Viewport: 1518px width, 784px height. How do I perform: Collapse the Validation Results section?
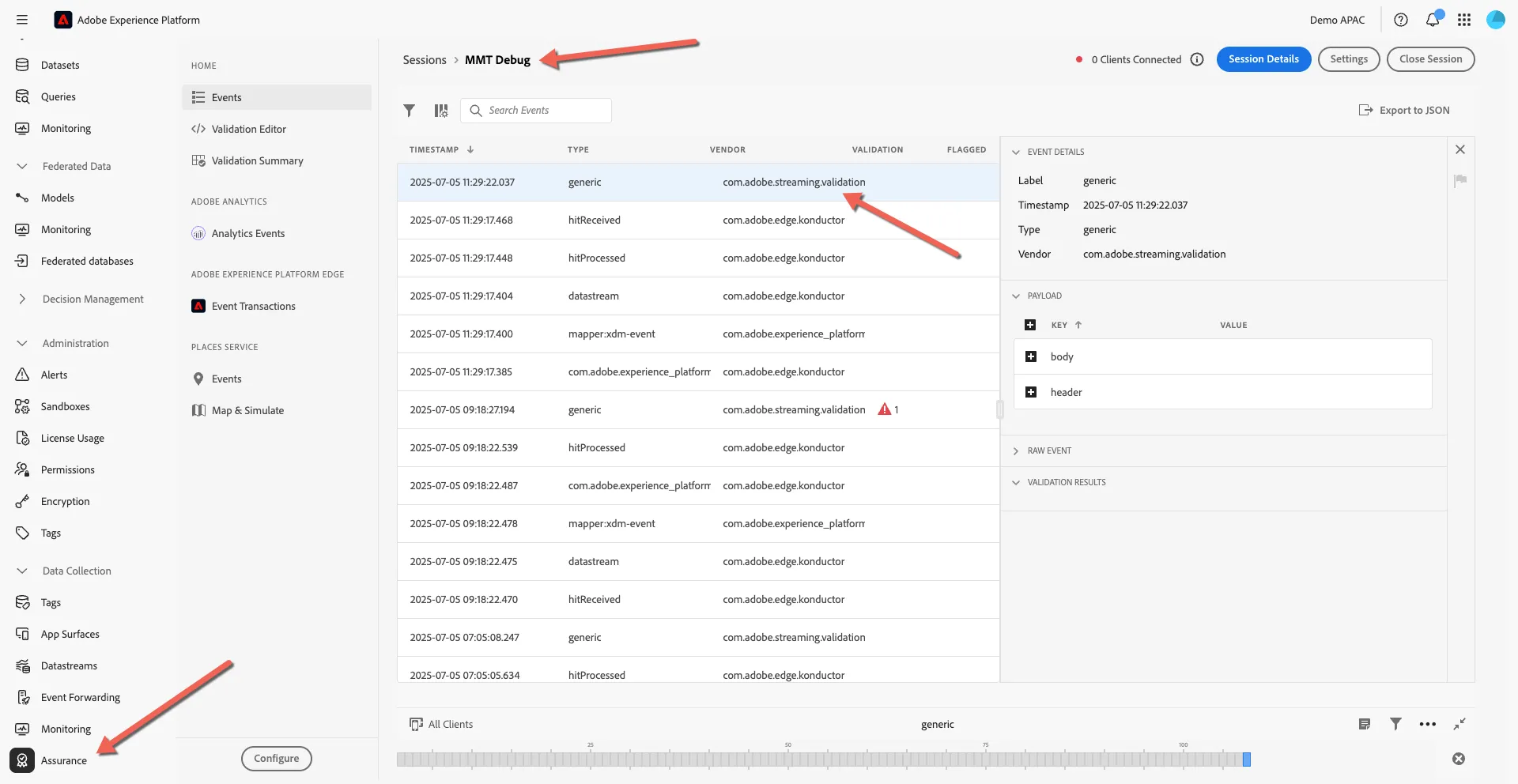[1016, 482]
